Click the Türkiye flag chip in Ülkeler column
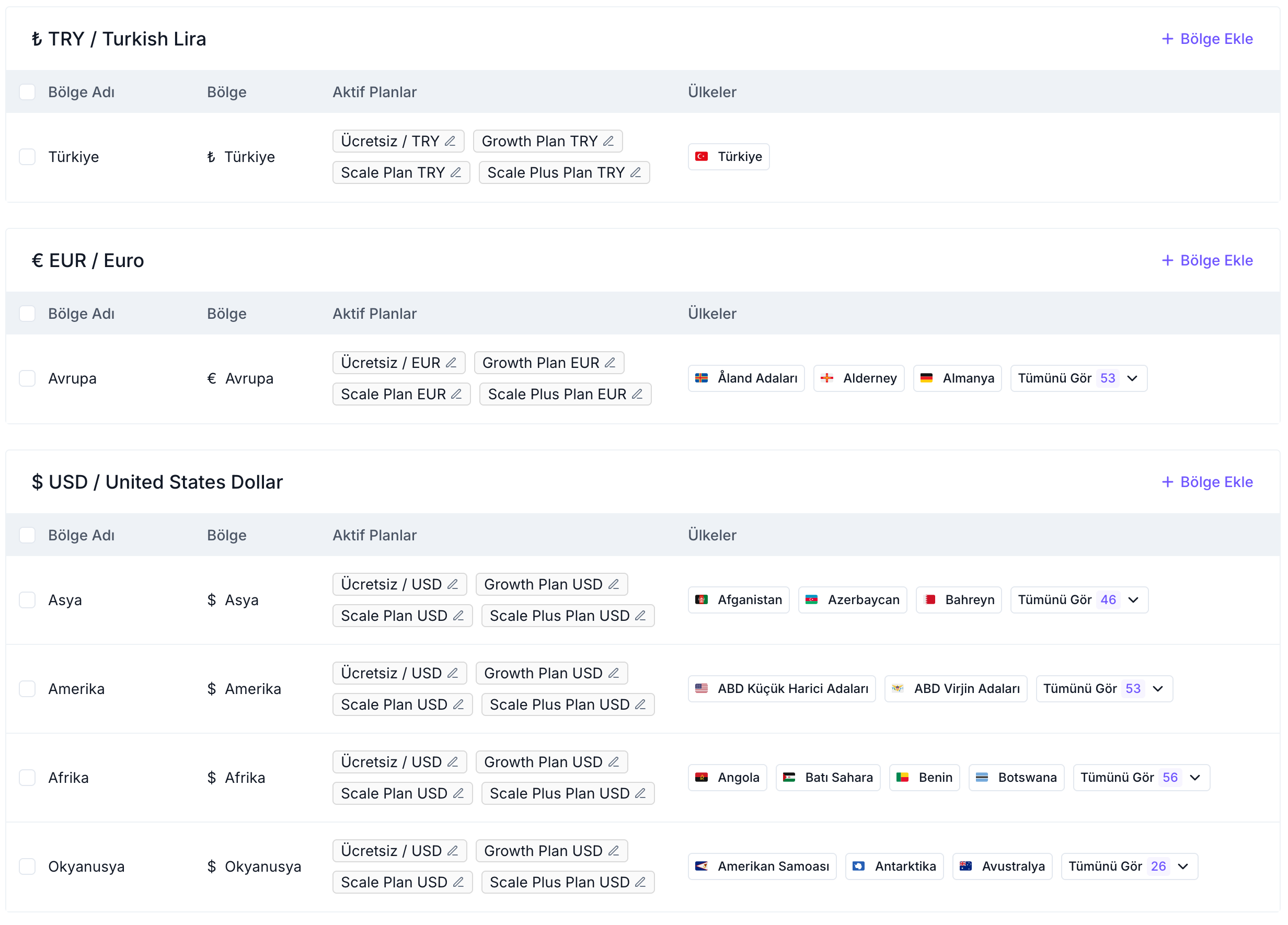The image size is (1288, 925). coord(729,156)
